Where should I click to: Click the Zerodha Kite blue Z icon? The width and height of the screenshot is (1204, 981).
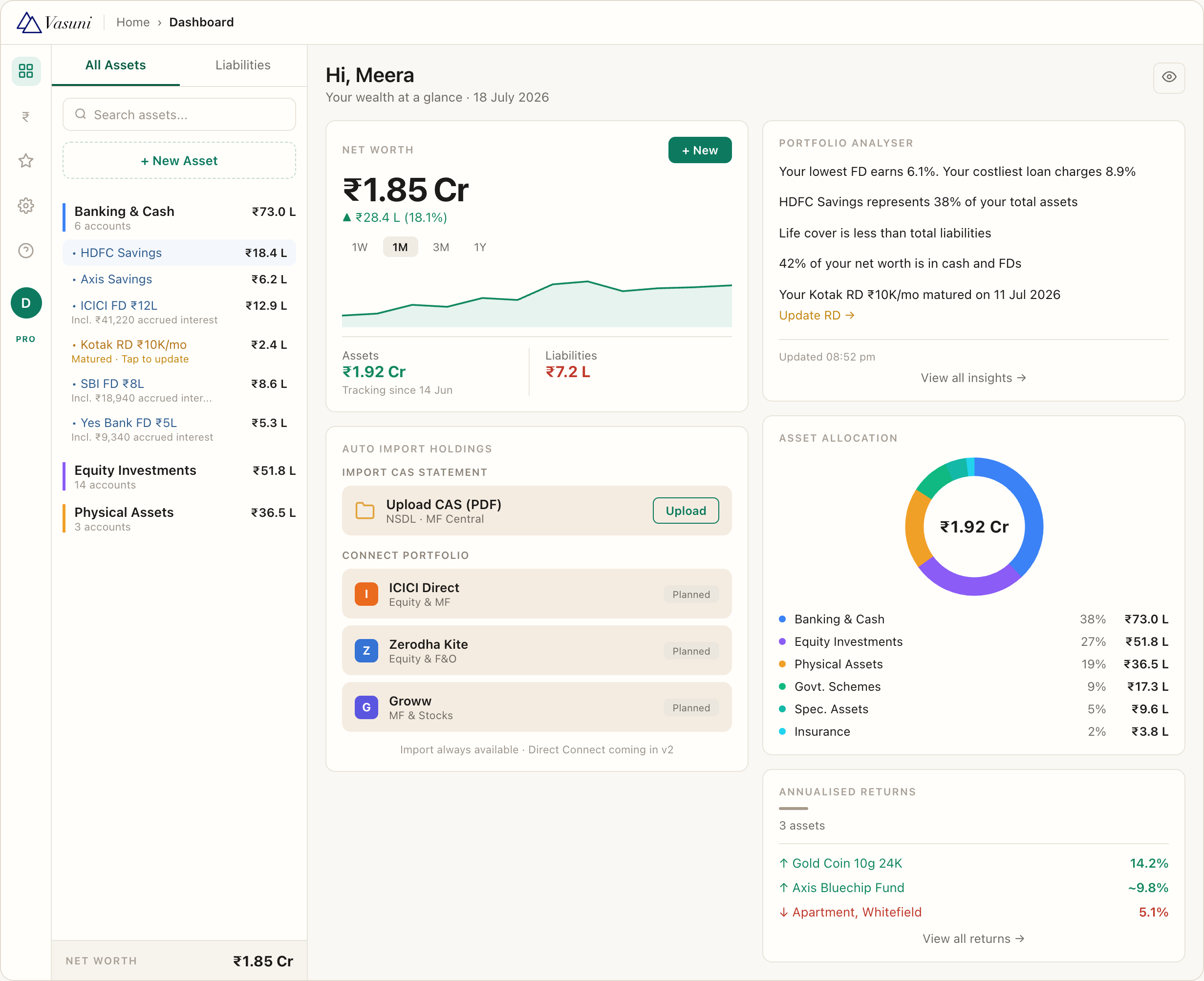366,650
